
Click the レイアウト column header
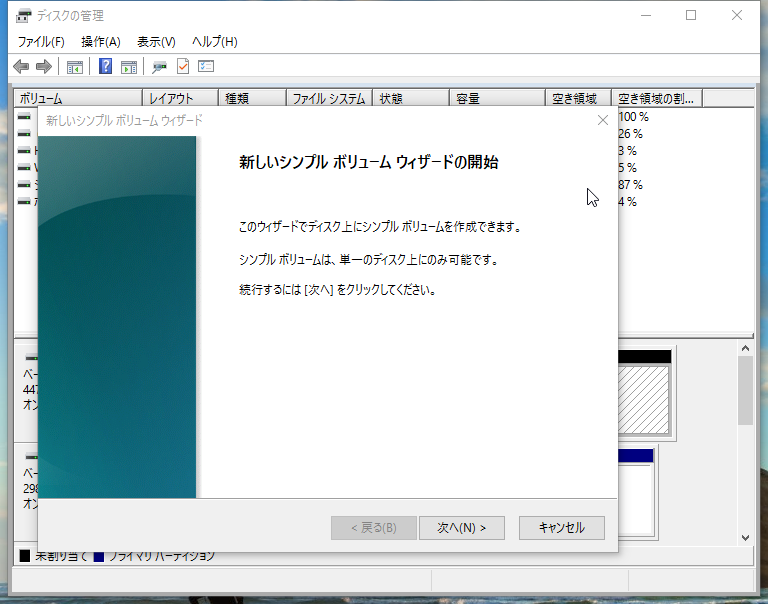[180, 98]
